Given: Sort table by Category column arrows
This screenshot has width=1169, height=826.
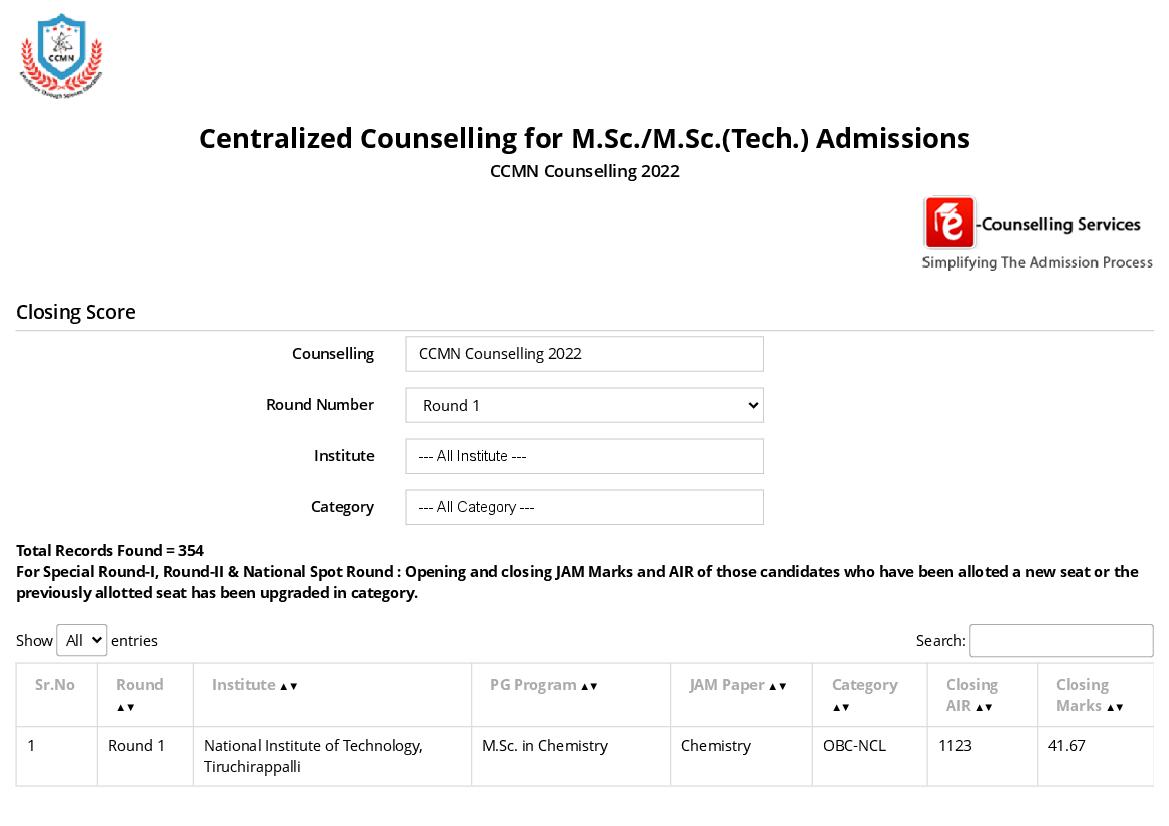Looking at the screenshot, I should click(x=842, y=707).
